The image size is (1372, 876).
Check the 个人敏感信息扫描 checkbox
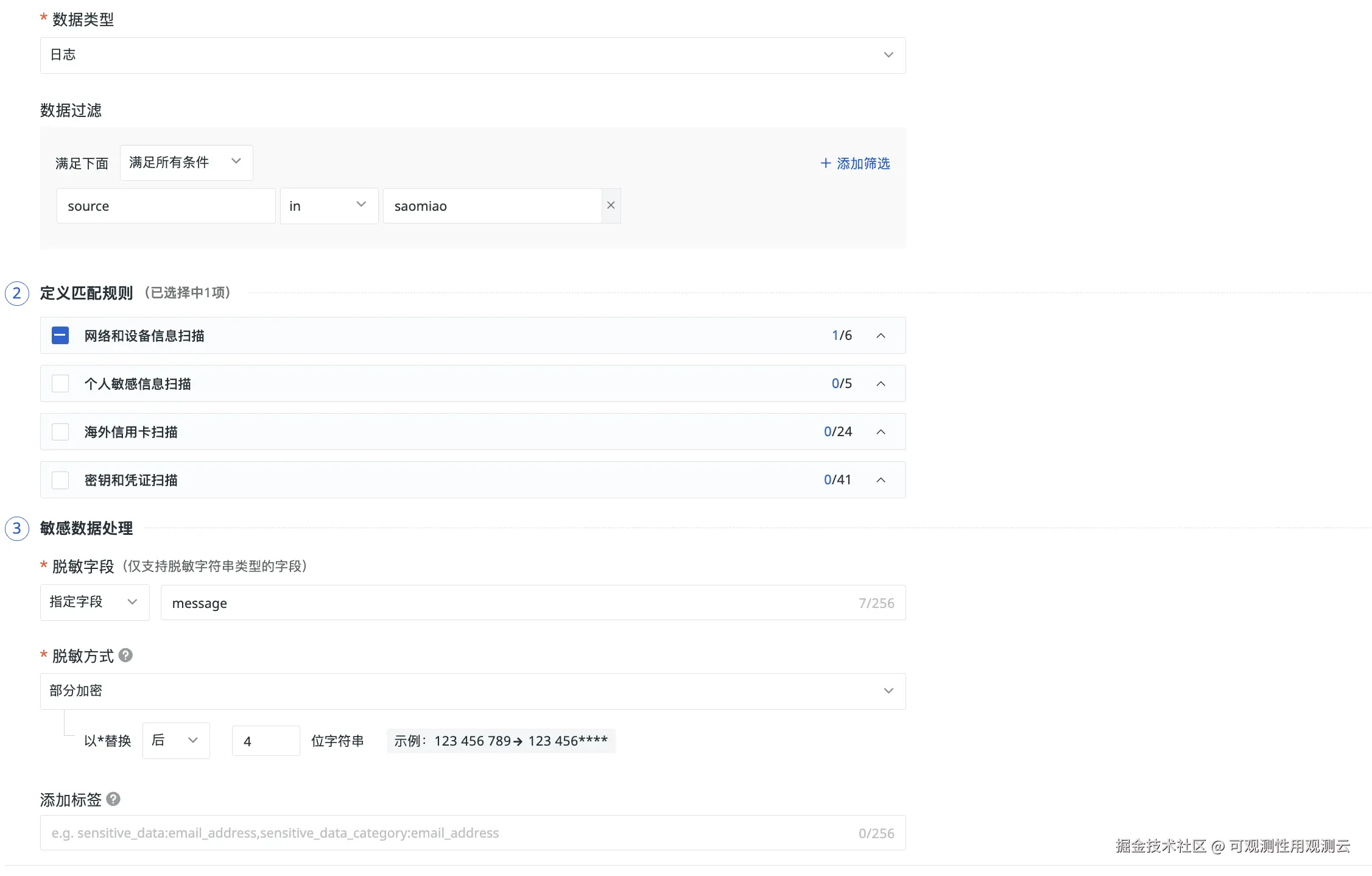(60, 384)
